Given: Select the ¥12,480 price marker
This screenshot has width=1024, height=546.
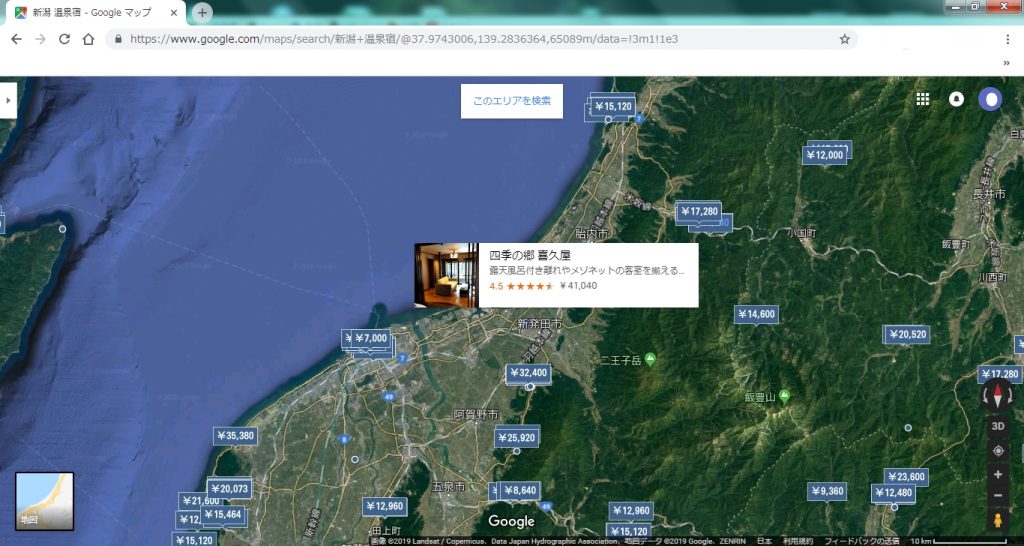Looking at the screenshot, I should point(893,493).
